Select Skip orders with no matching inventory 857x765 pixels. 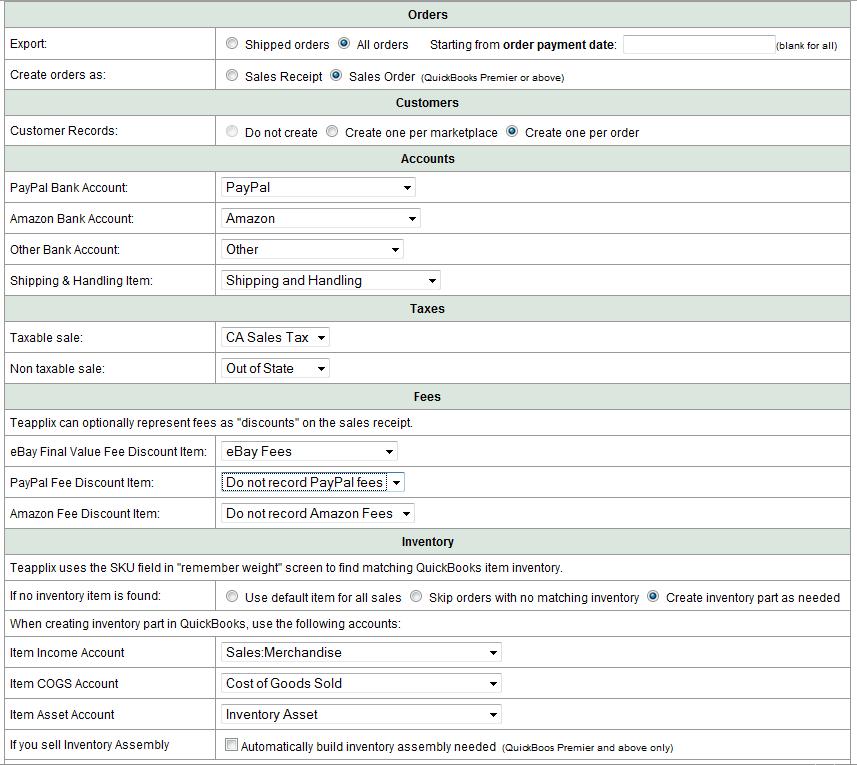click(x=416, y=597)
